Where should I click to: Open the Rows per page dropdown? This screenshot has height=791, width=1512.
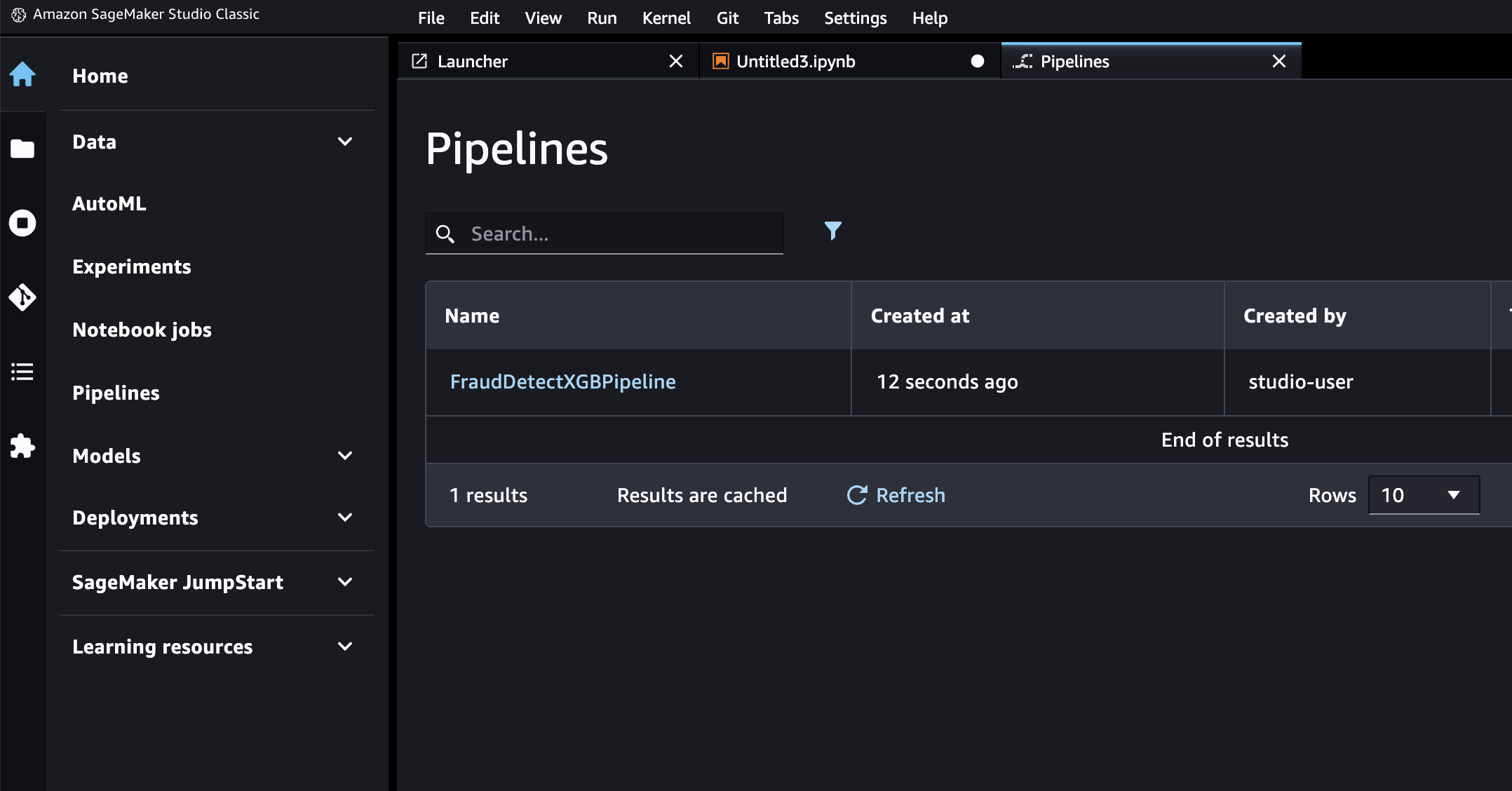tap(1424, 495)
